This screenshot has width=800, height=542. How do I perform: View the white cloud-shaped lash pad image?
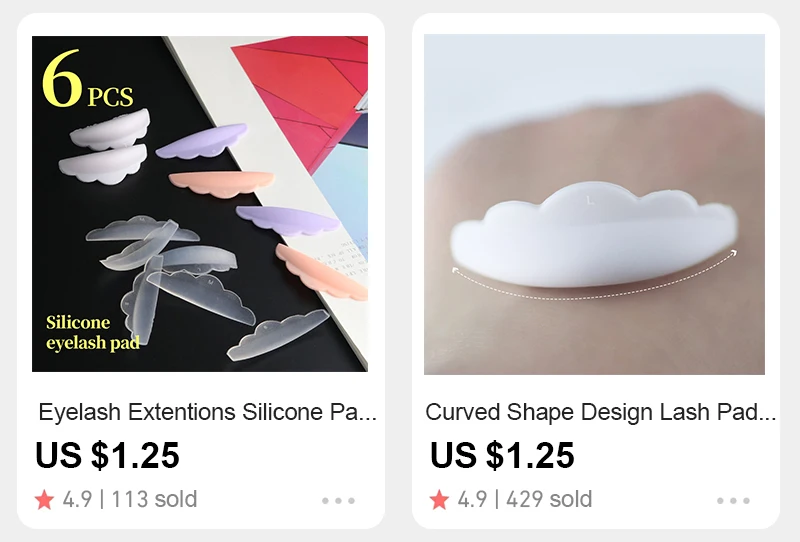[x=594, y=204]
